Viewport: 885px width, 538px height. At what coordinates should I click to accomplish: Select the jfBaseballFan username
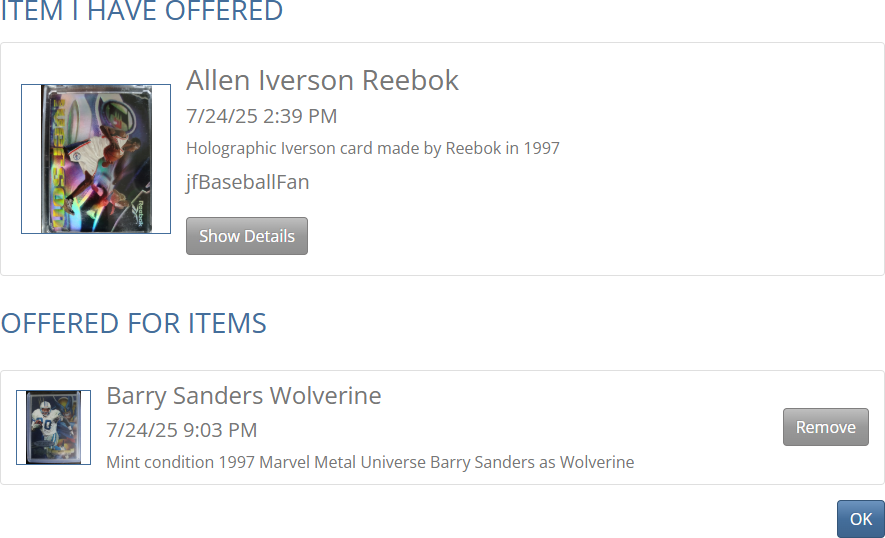pos(247,182)
